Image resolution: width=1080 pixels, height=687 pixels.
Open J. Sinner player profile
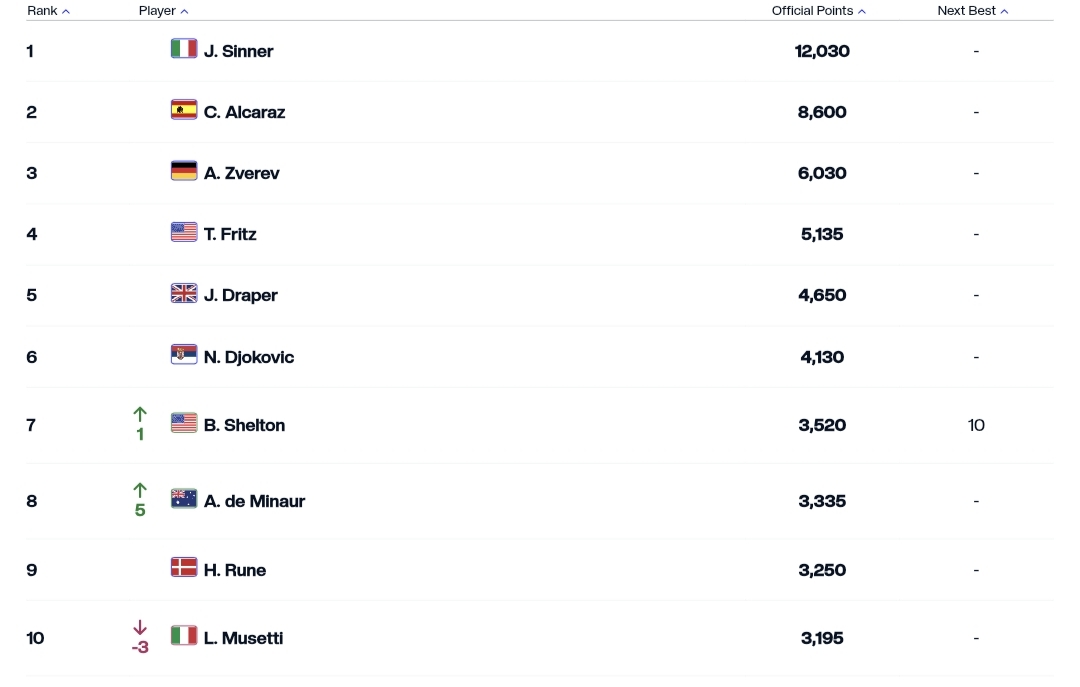[x=238, y=51]
